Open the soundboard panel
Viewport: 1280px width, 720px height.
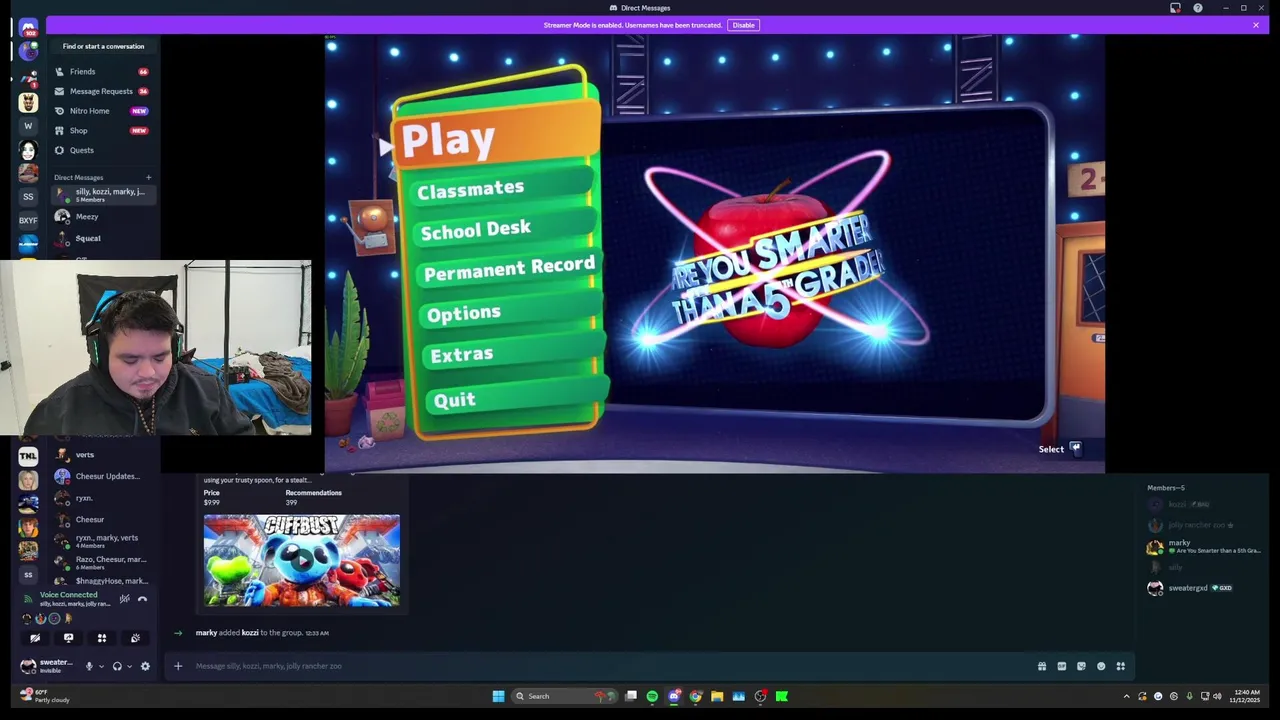click(135, 638)
